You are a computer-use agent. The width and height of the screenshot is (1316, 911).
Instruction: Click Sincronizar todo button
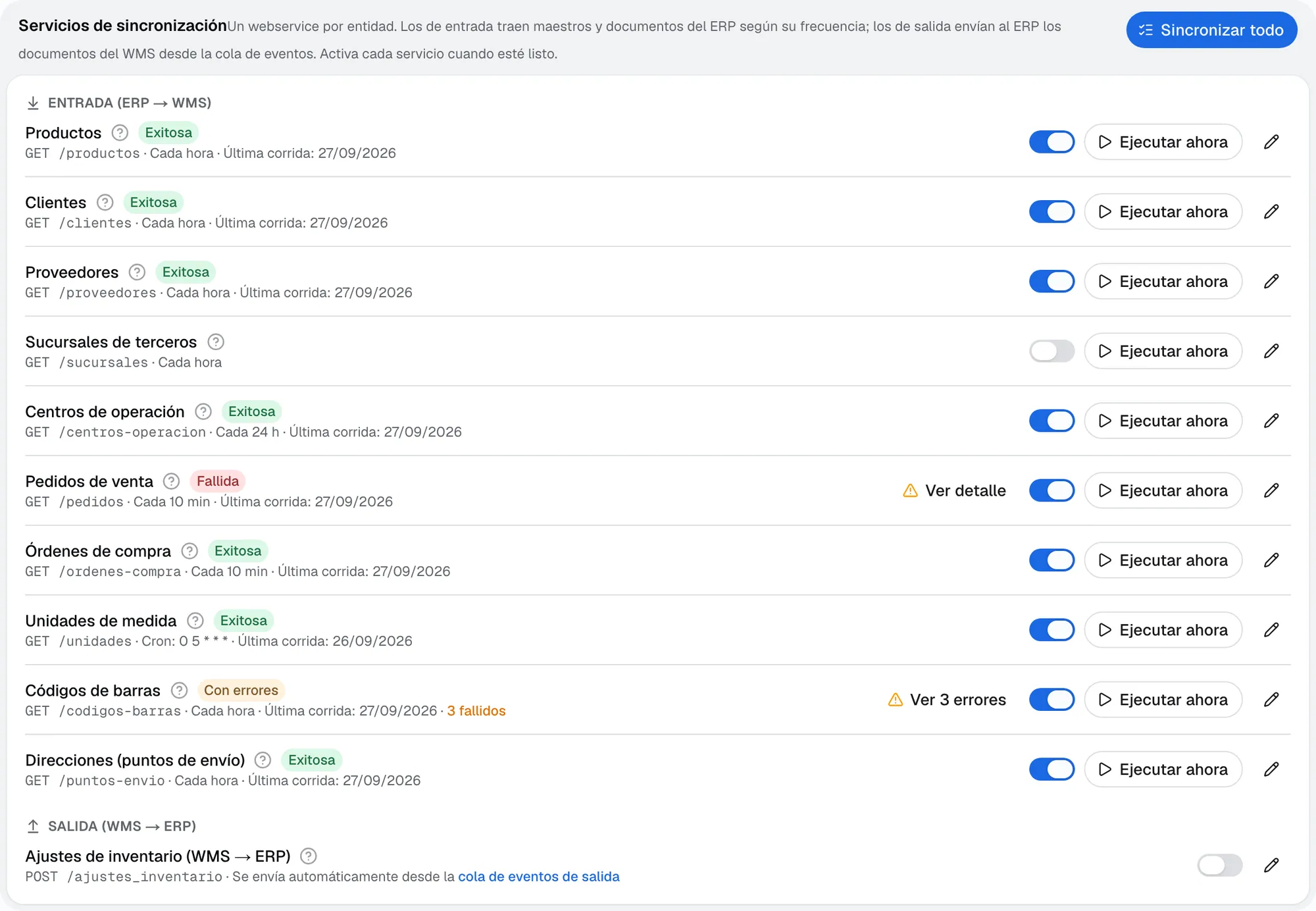(x=1211, y=30)
